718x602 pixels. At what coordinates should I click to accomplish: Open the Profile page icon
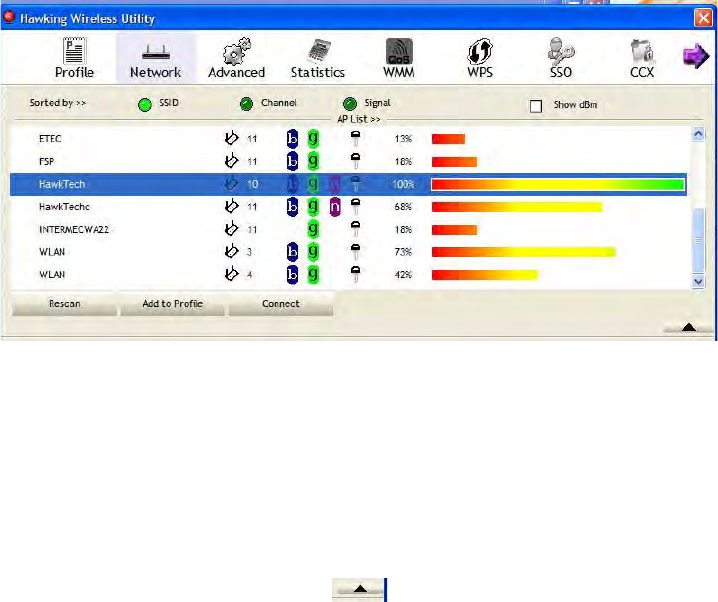[74, 50]
